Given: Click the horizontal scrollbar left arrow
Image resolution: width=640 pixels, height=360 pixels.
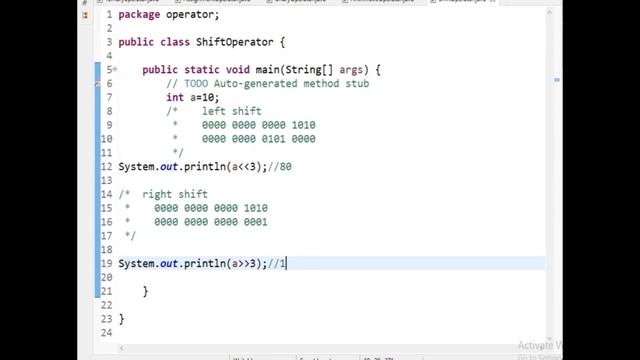Looking at the screenshot, I should point(122,348).
